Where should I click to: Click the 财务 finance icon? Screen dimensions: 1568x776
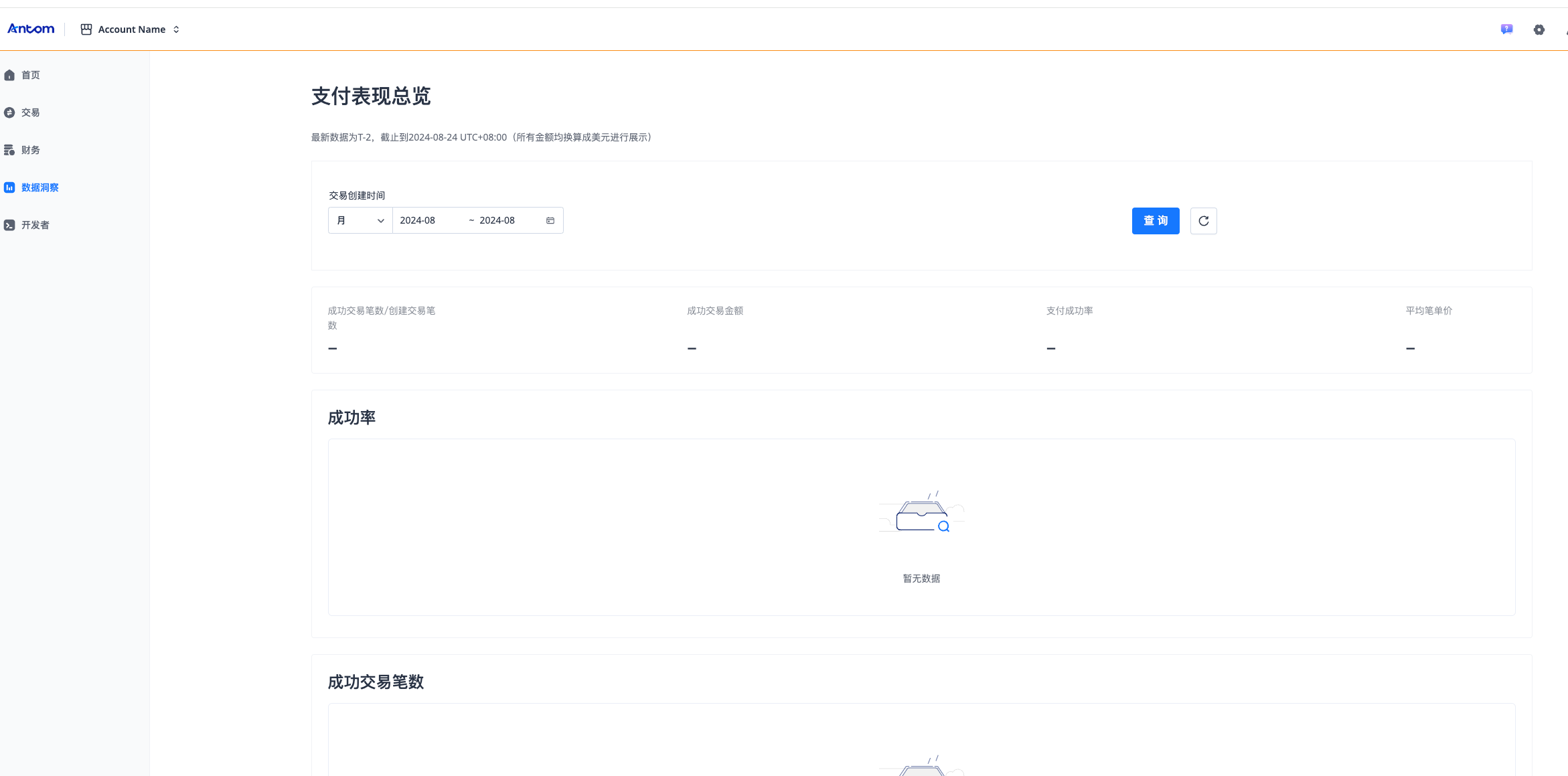point(9,150)
